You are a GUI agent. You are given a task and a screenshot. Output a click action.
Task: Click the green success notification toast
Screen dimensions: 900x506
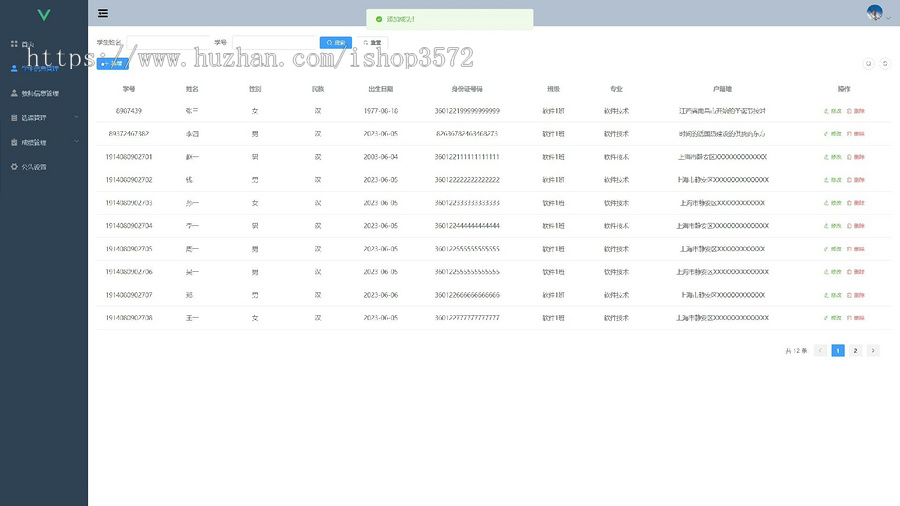pyautogui.click(x=449, y=19)
